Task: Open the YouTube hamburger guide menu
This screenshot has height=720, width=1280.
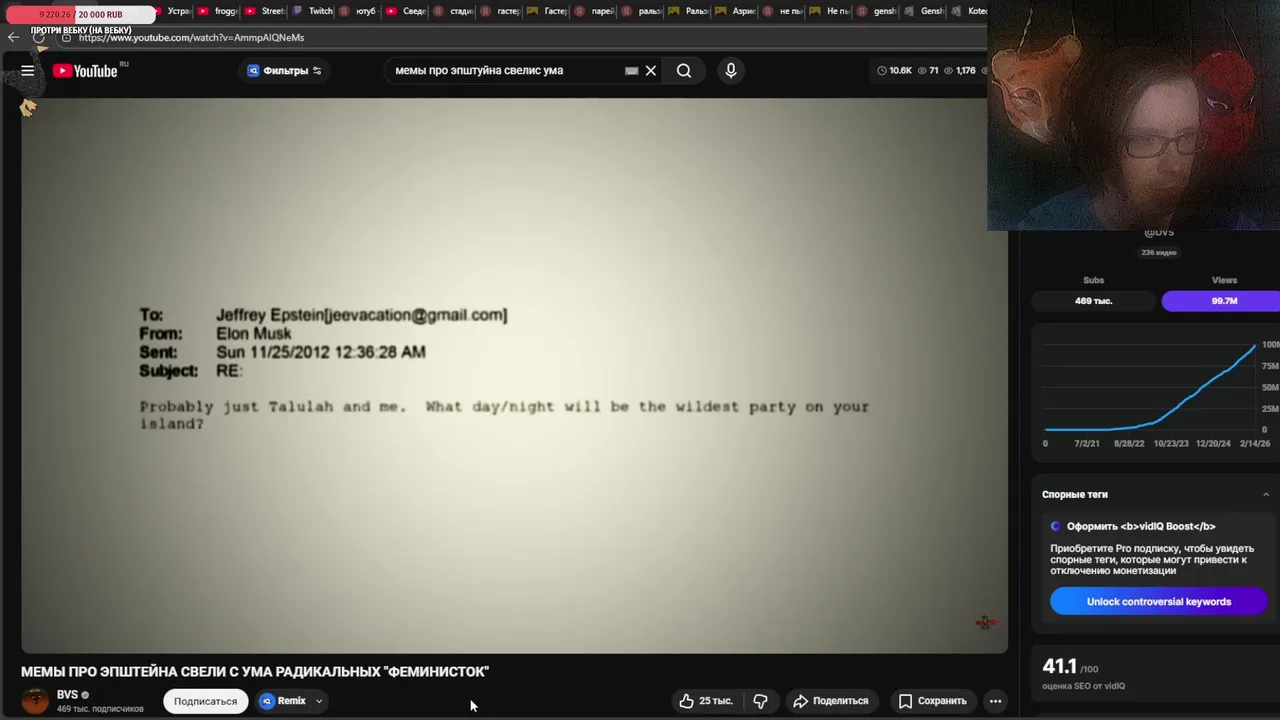Action: coord(28,70)
